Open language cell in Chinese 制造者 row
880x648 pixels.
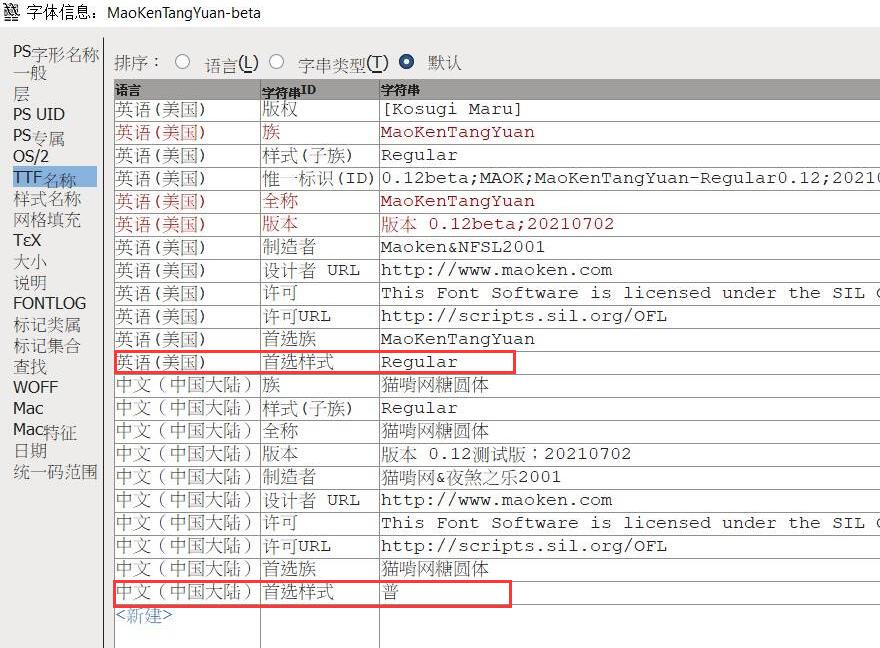click(x=187, y=477)
